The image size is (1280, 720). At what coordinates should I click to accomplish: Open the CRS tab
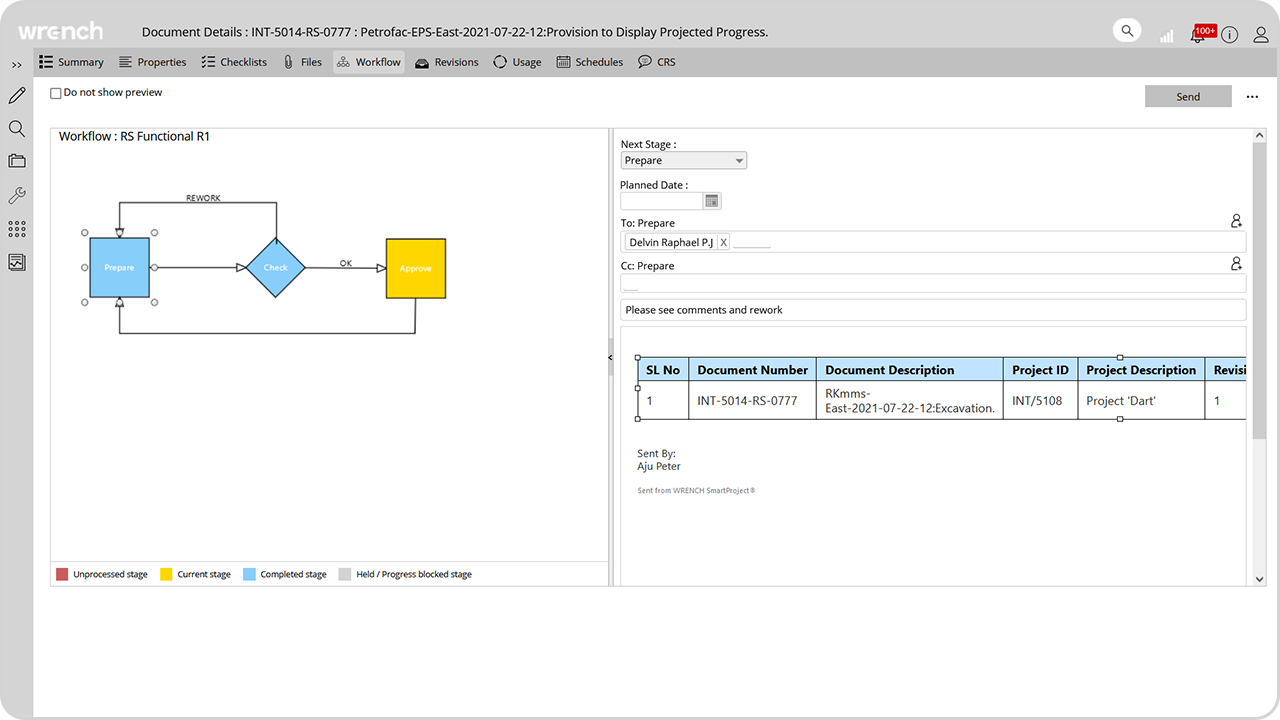click(x=657, y=62)
